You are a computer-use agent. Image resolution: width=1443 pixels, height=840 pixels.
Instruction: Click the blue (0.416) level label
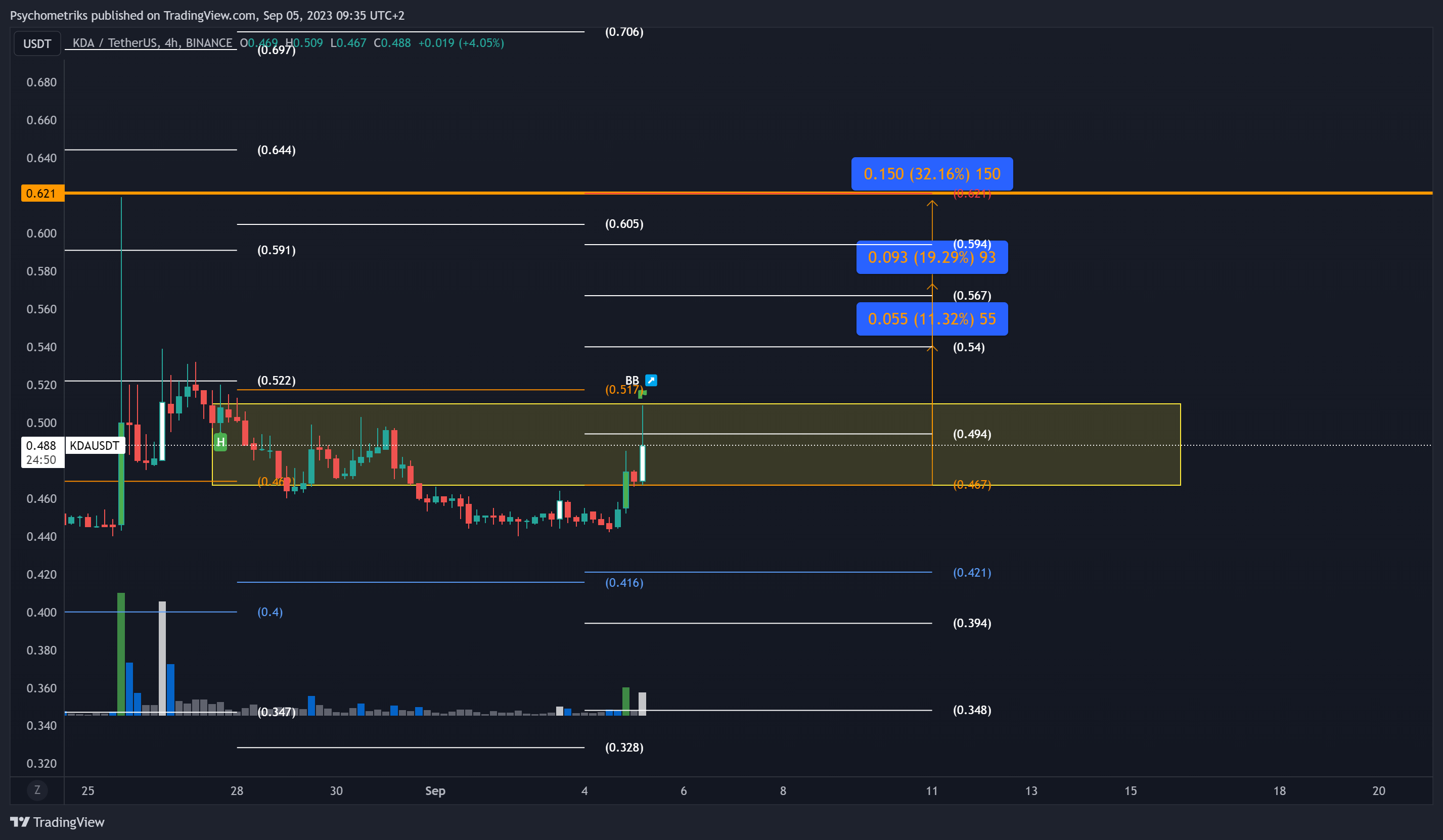(x=624, y=583)
